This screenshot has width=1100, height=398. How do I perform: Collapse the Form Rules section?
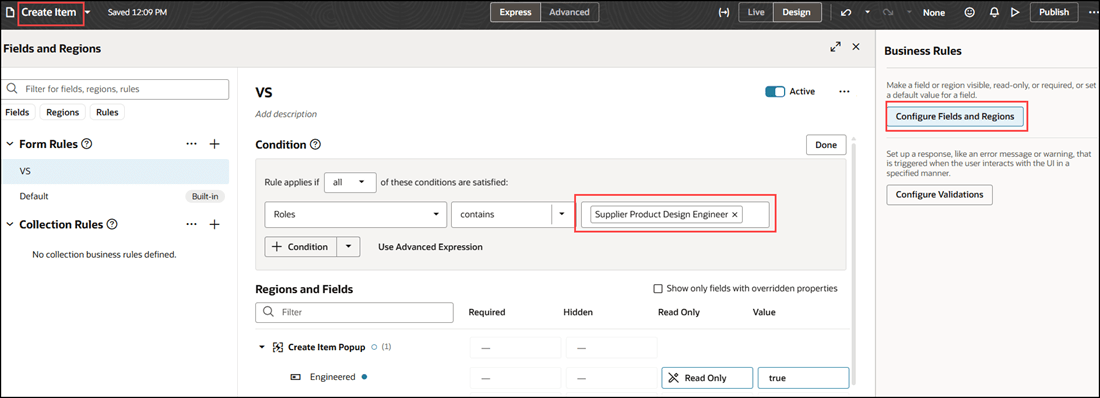pos(10,144)
